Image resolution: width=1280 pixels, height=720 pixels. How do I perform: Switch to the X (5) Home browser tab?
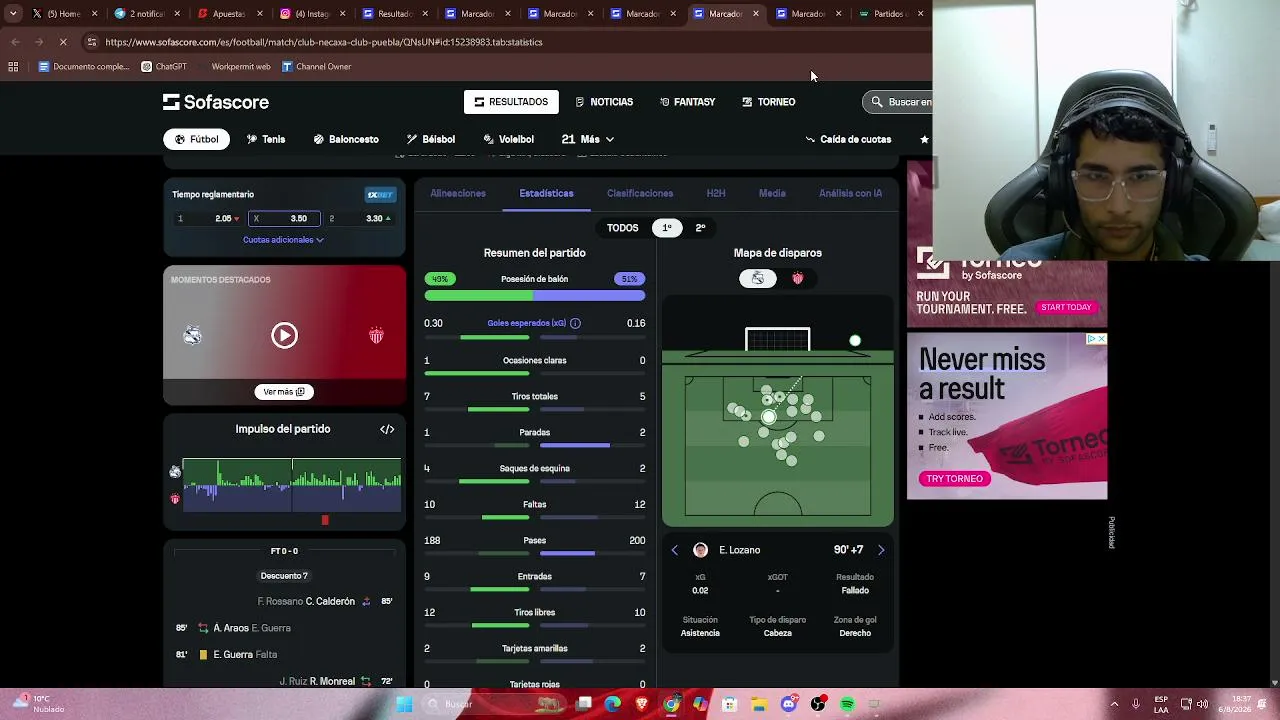(64, 14)
